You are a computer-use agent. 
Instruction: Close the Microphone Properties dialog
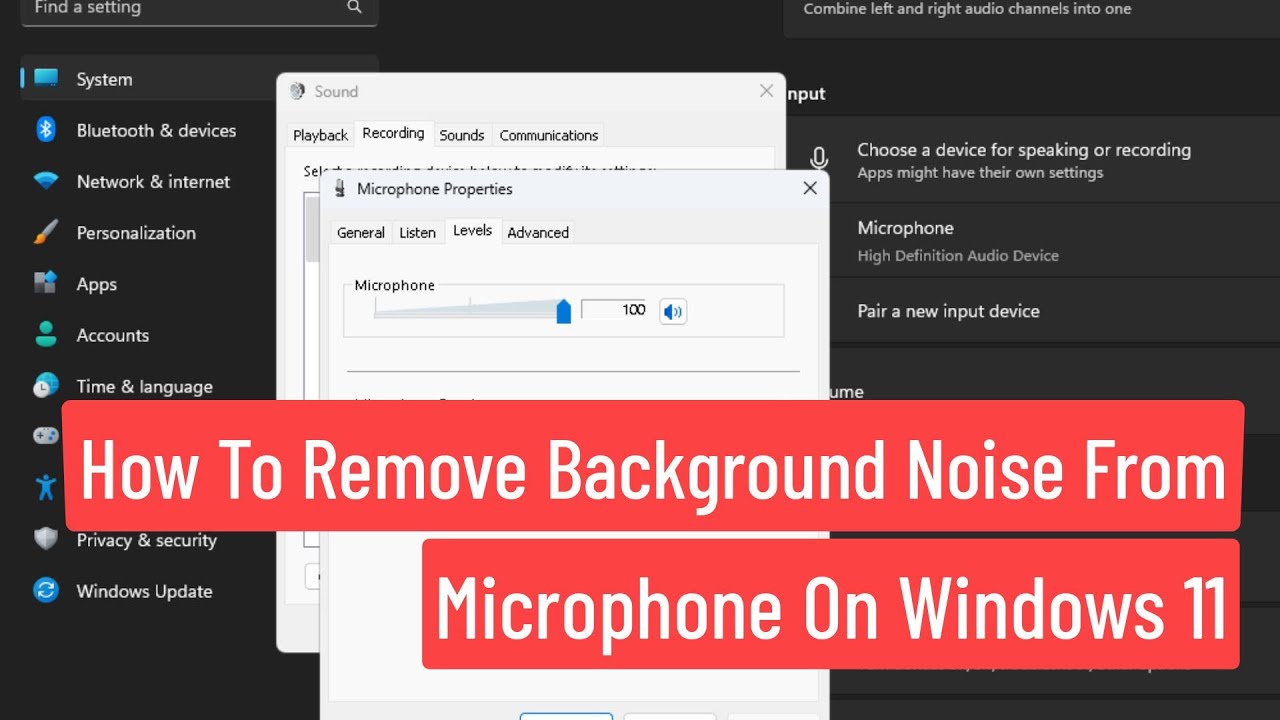[810, 188]
